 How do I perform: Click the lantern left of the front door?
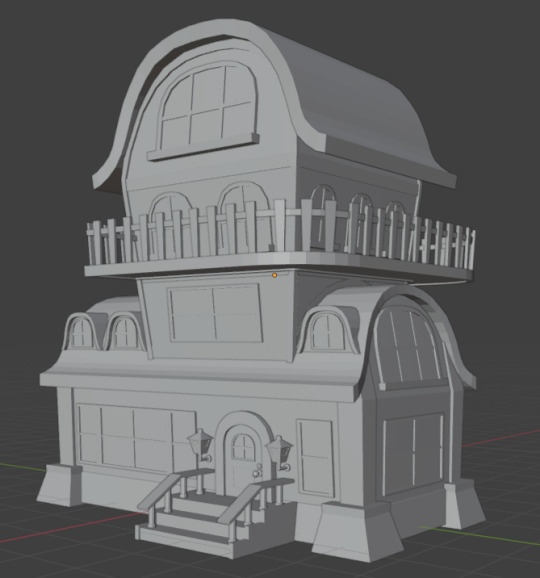pyautogui.click(x=201, y=445)
